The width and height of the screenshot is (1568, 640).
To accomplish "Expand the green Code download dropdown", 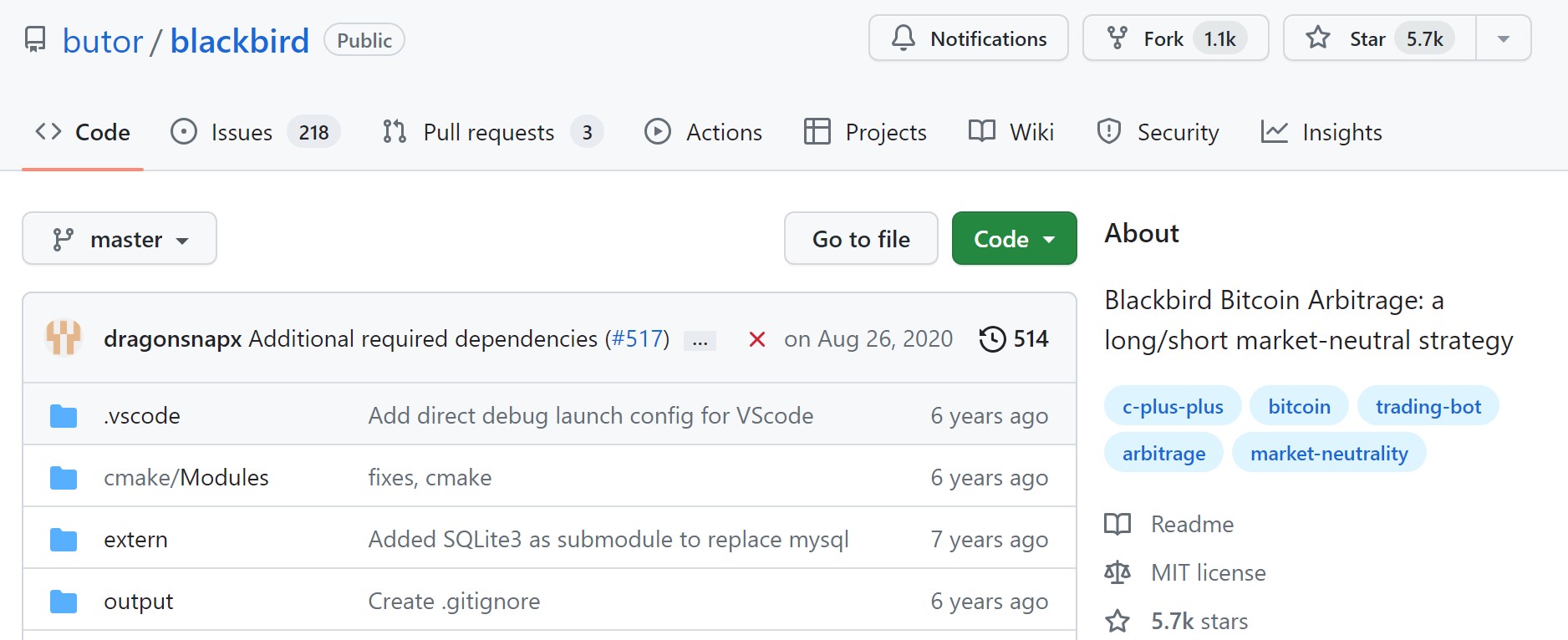I will pyautogui.click(x=1014, y=239).
